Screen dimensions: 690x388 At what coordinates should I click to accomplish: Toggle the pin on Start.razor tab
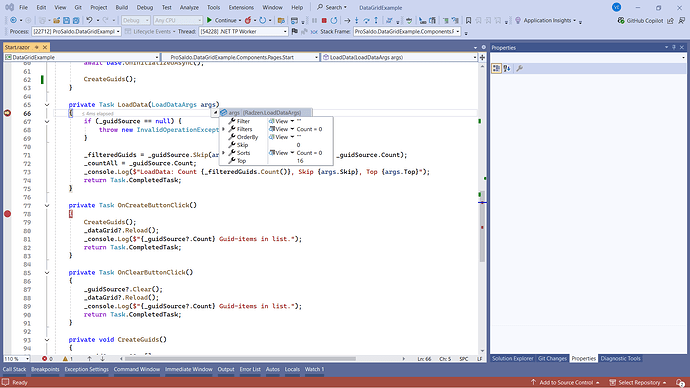[37, 47]
